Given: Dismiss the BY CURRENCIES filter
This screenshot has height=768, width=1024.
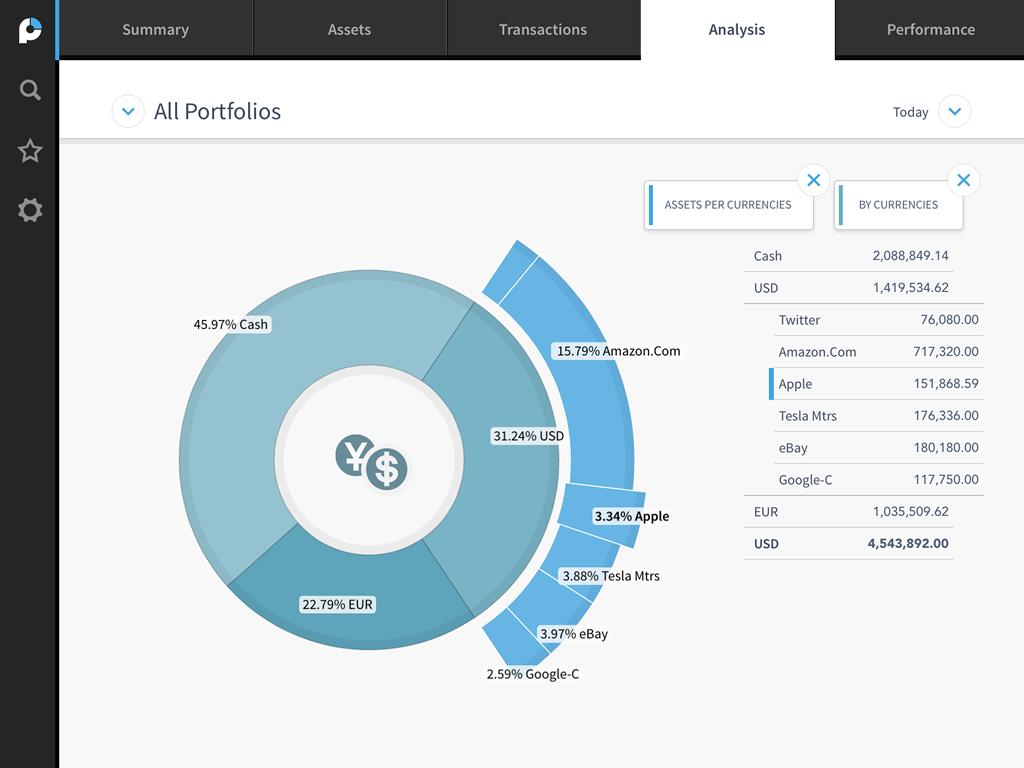Looking at the screenshot, I should tap(963, 180).
